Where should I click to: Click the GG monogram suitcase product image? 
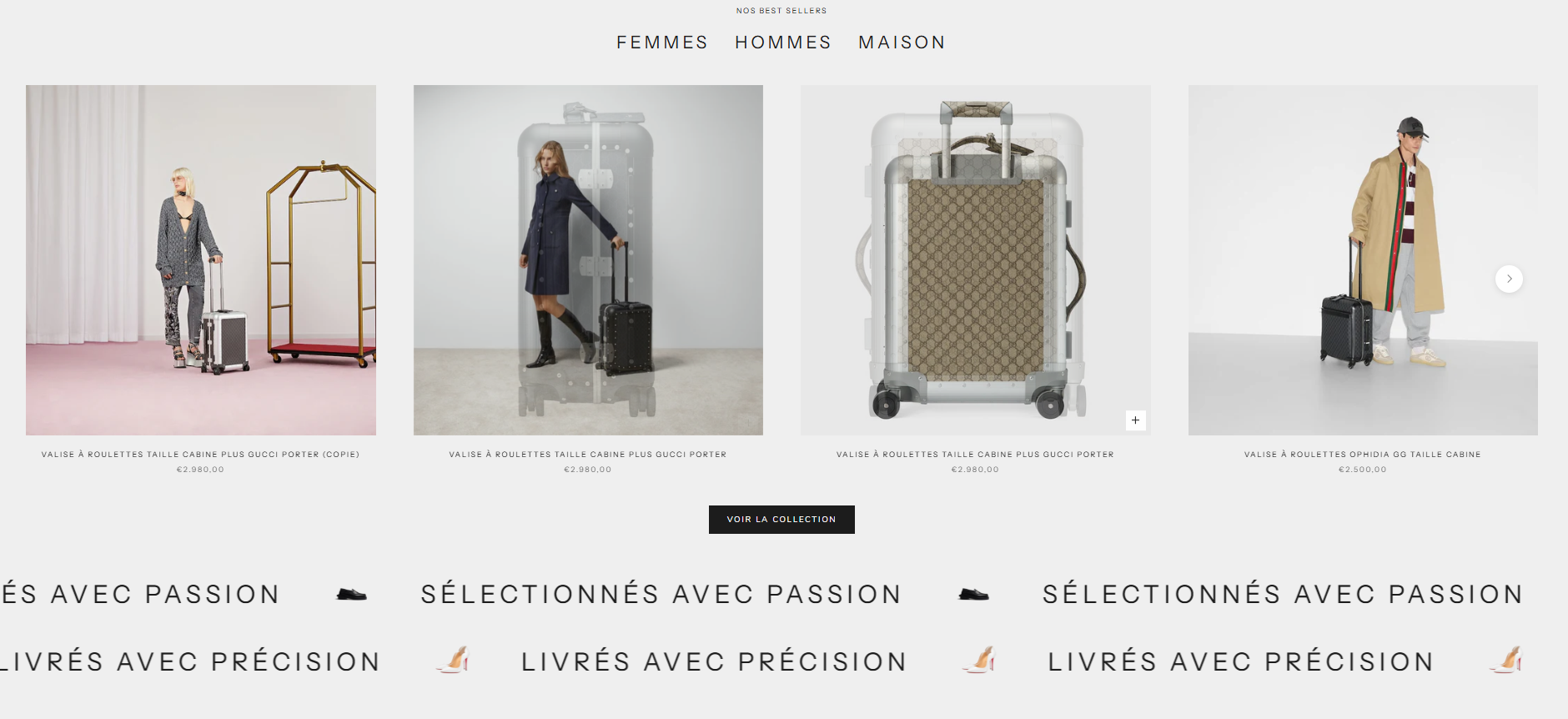pyautogui.click(x=976, y=260)
